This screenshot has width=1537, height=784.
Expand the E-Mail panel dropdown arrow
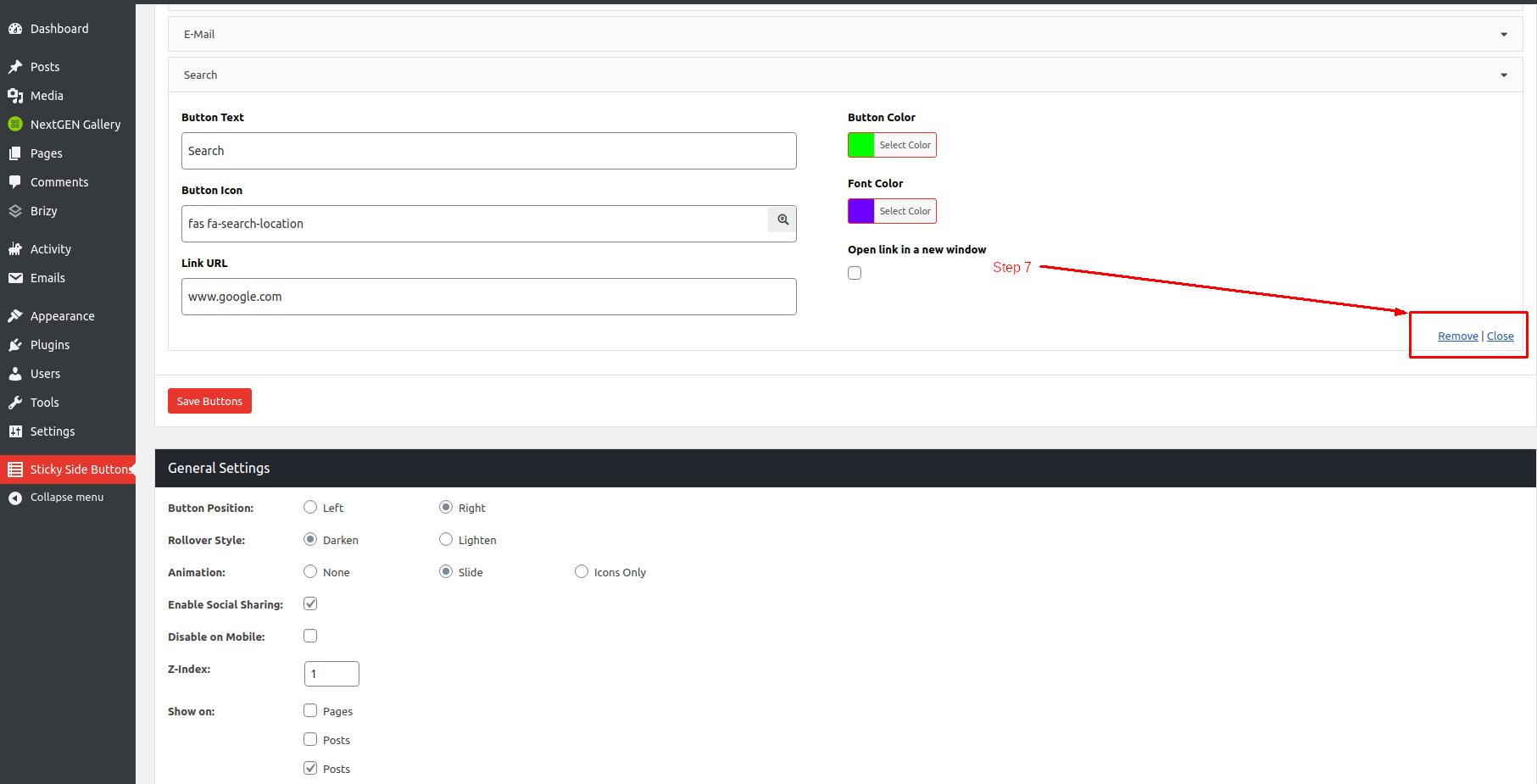point(1504,35)
